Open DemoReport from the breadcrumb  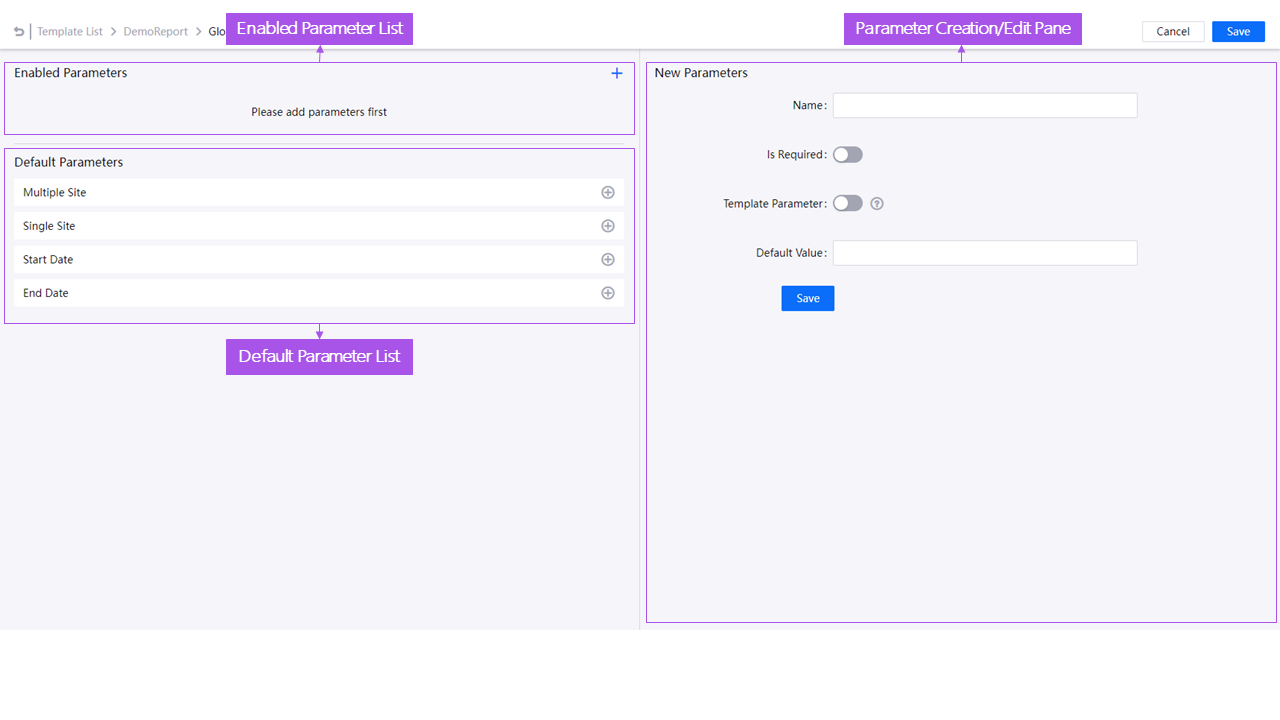155,31
